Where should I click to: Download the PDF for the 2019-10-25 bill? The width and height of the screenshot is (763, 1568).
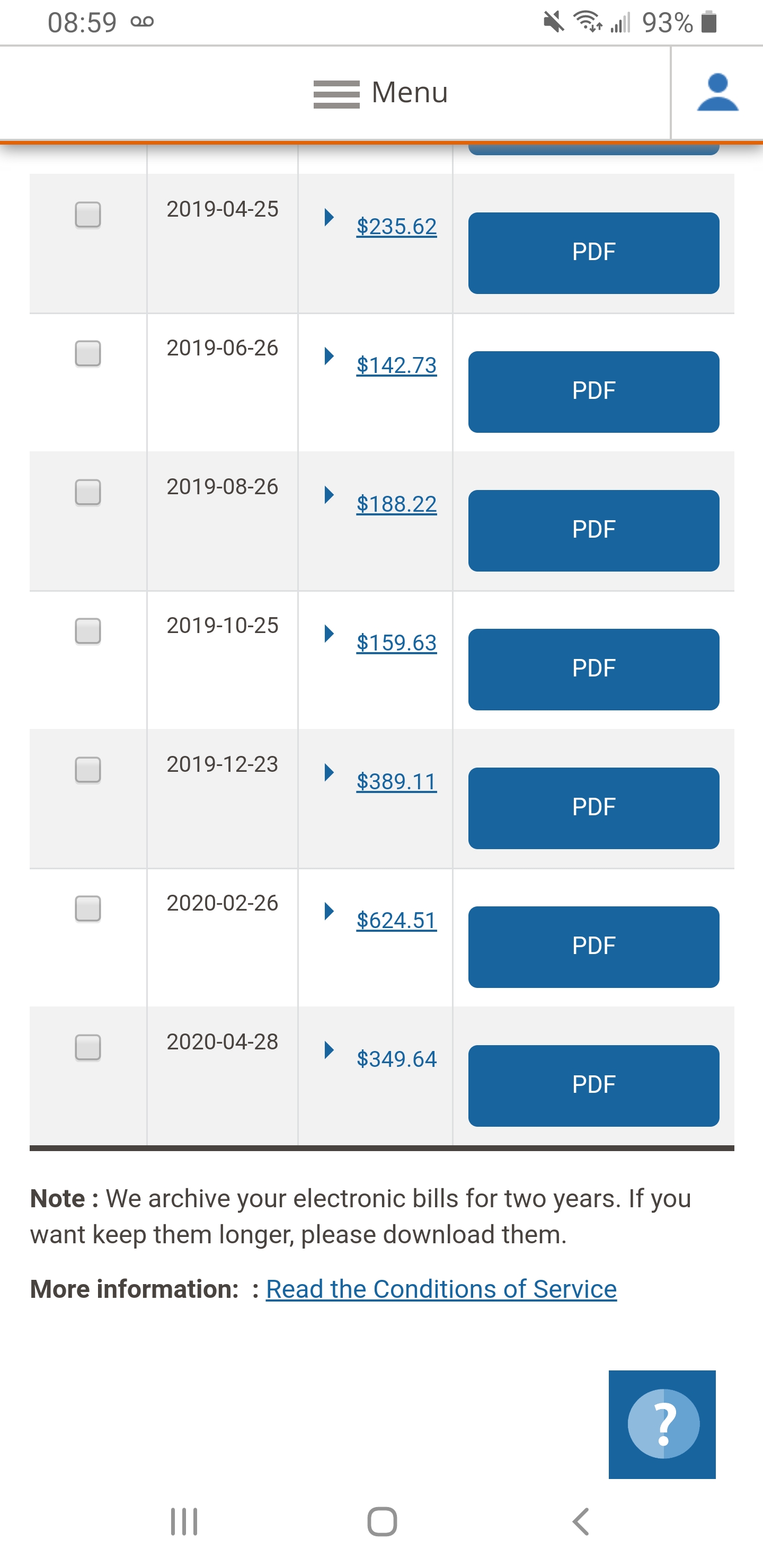pyautogui.click(x=593, y=669)
